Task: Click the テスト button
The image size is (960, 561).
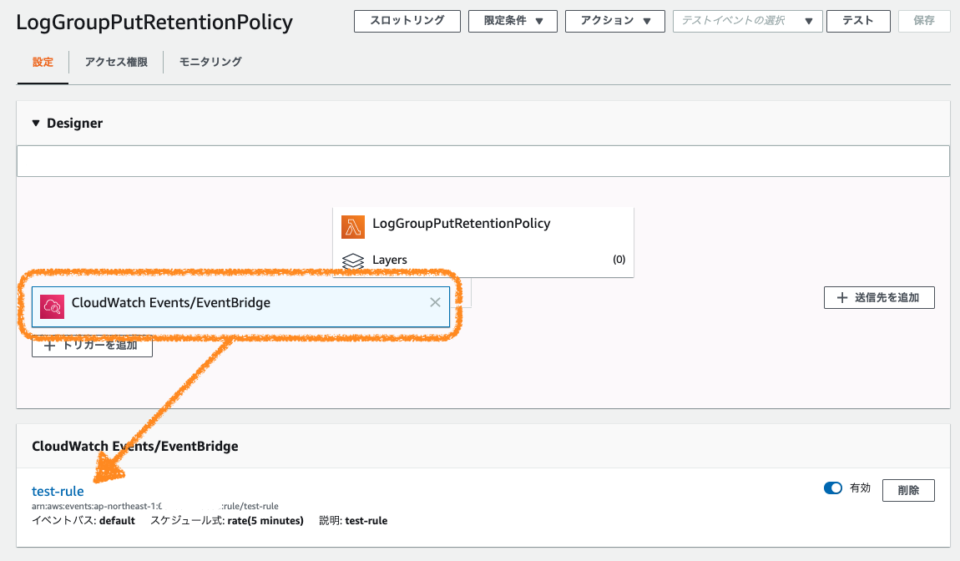Action: pyautogui.click(x=858, y=21)
